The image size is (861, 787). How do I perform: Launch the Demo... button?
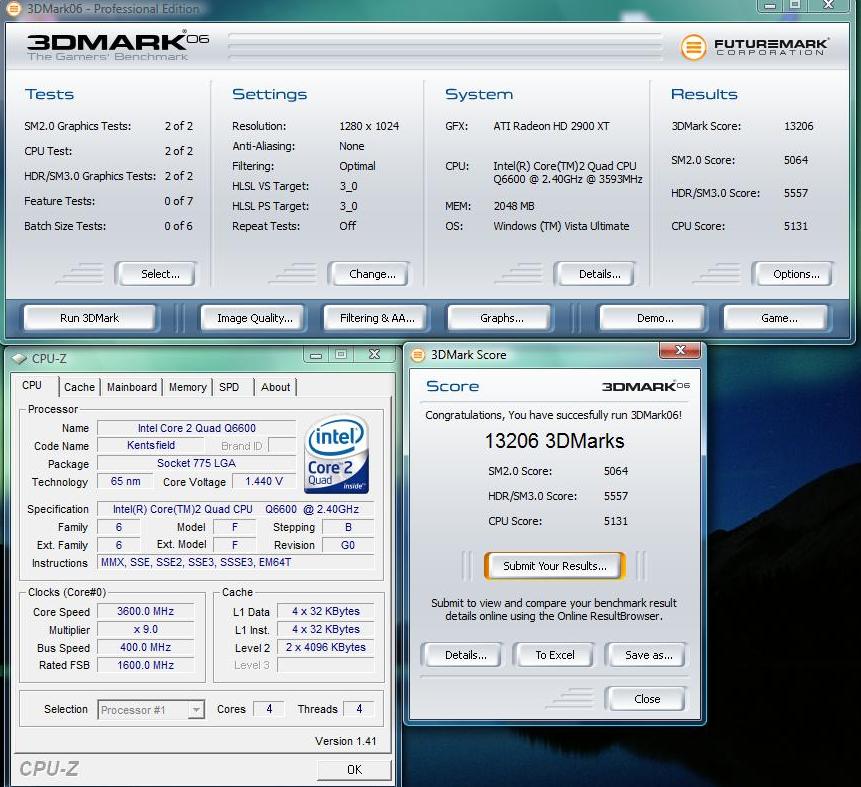(x=653, y=318)
